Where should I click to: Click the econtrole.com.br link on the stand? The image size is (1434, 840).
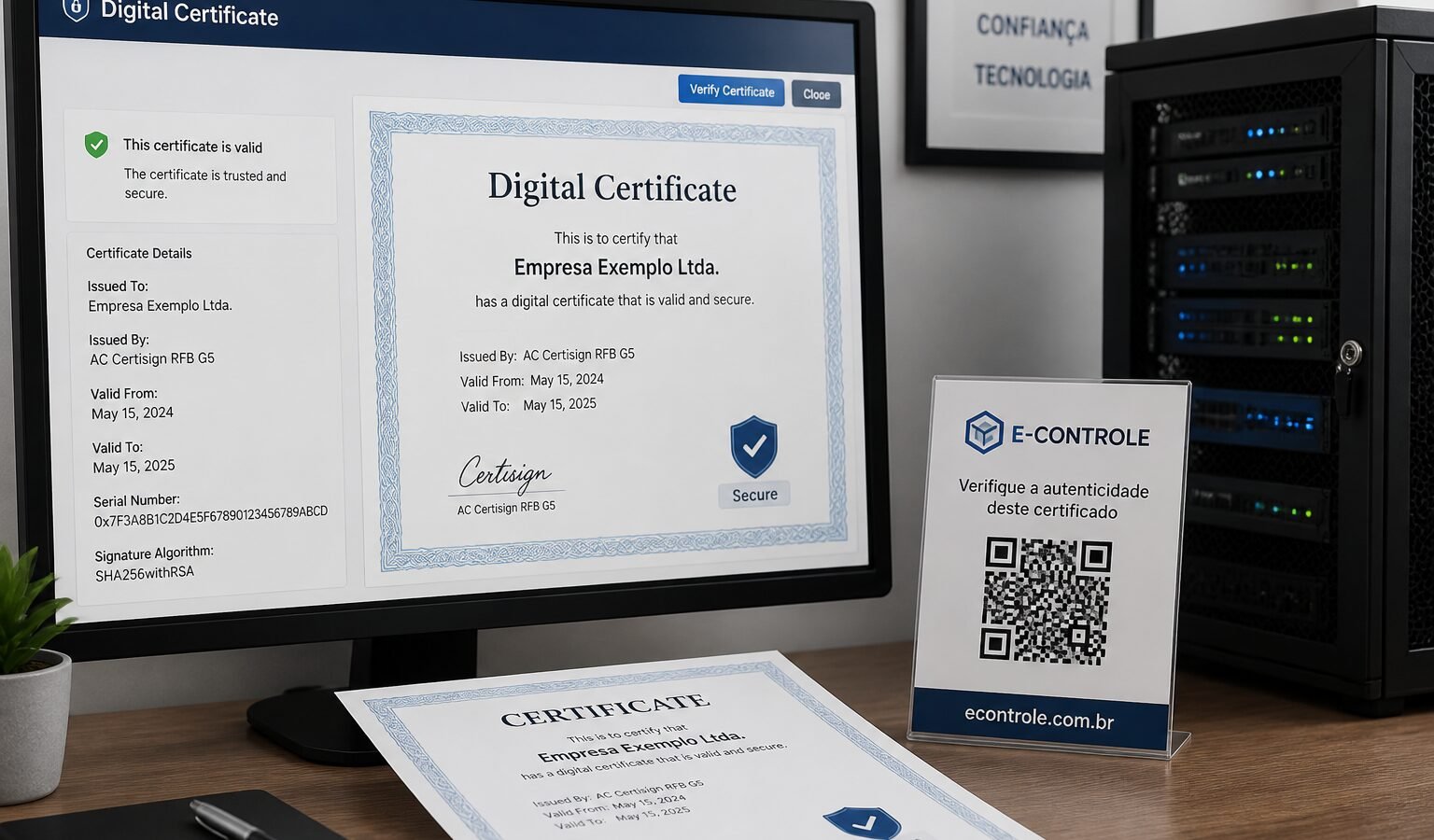[x=1039, y=717]
